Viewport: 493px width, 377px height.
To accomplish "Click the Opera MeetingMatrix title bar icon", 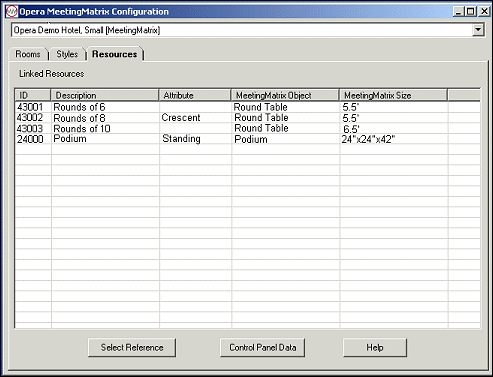I will coord(11,12).
